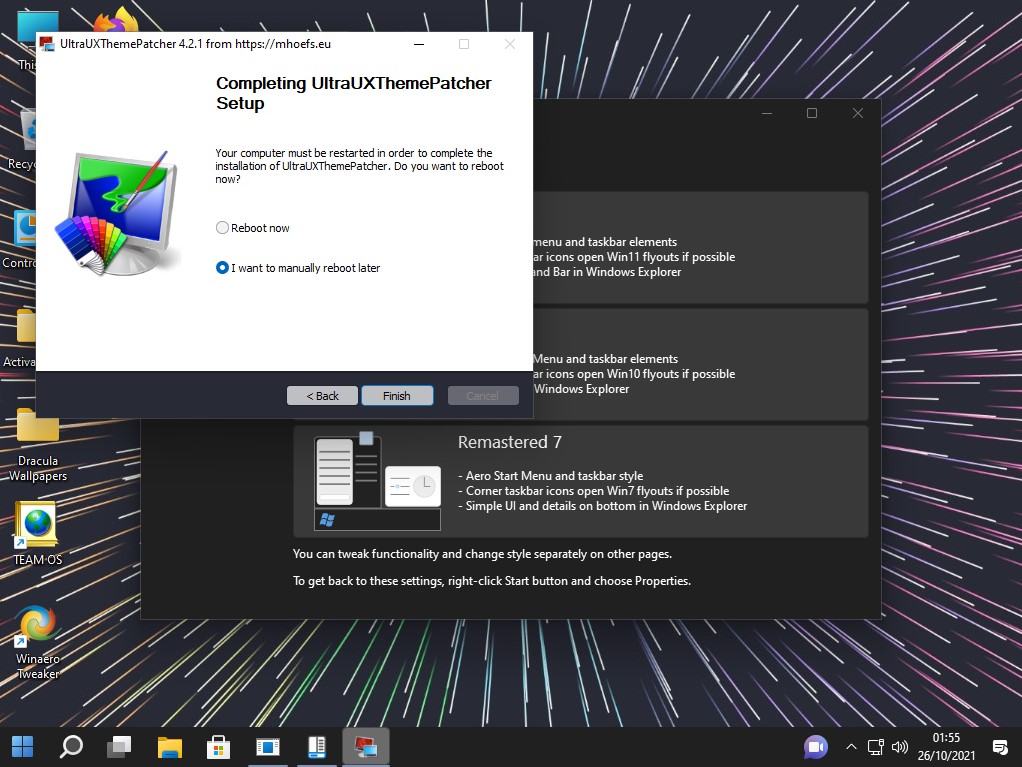Click 'Simple UI and details on bottom' line
The width and height of the screenshot is (1022, 767).
pyautogui.click(x=603, y=506)
